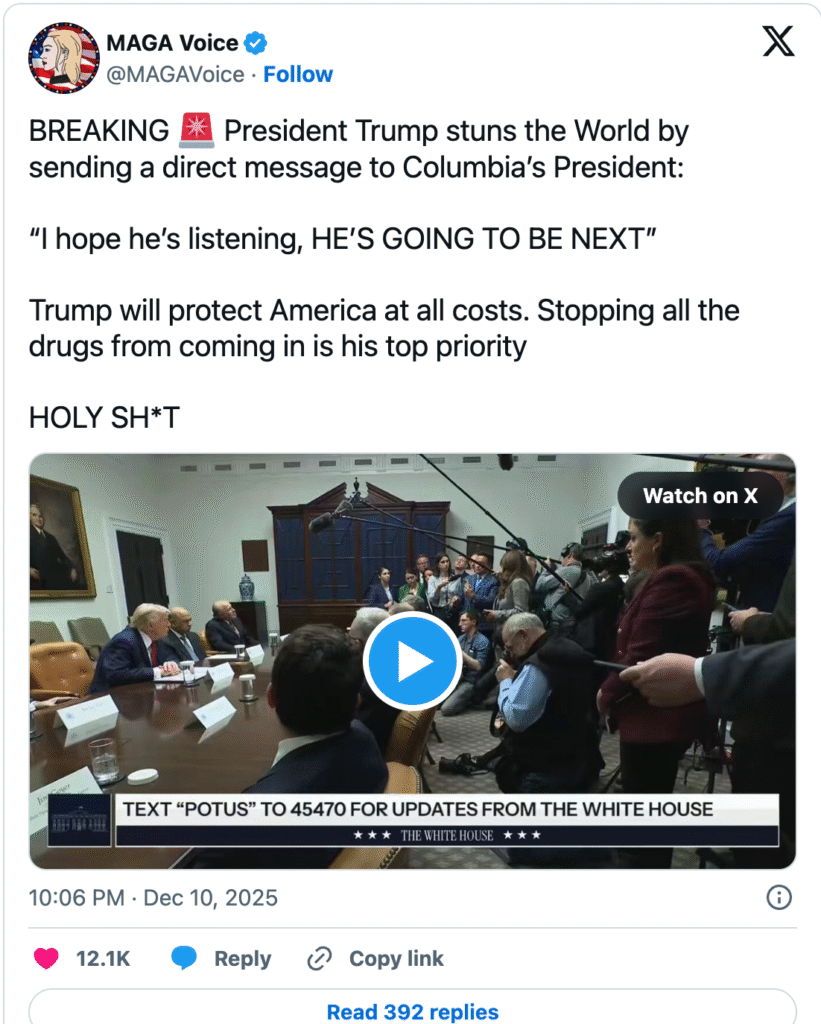This screenshot has width=821, height=1024.
Task: Open the Twitter info circle icon
Action: point(779,897)
